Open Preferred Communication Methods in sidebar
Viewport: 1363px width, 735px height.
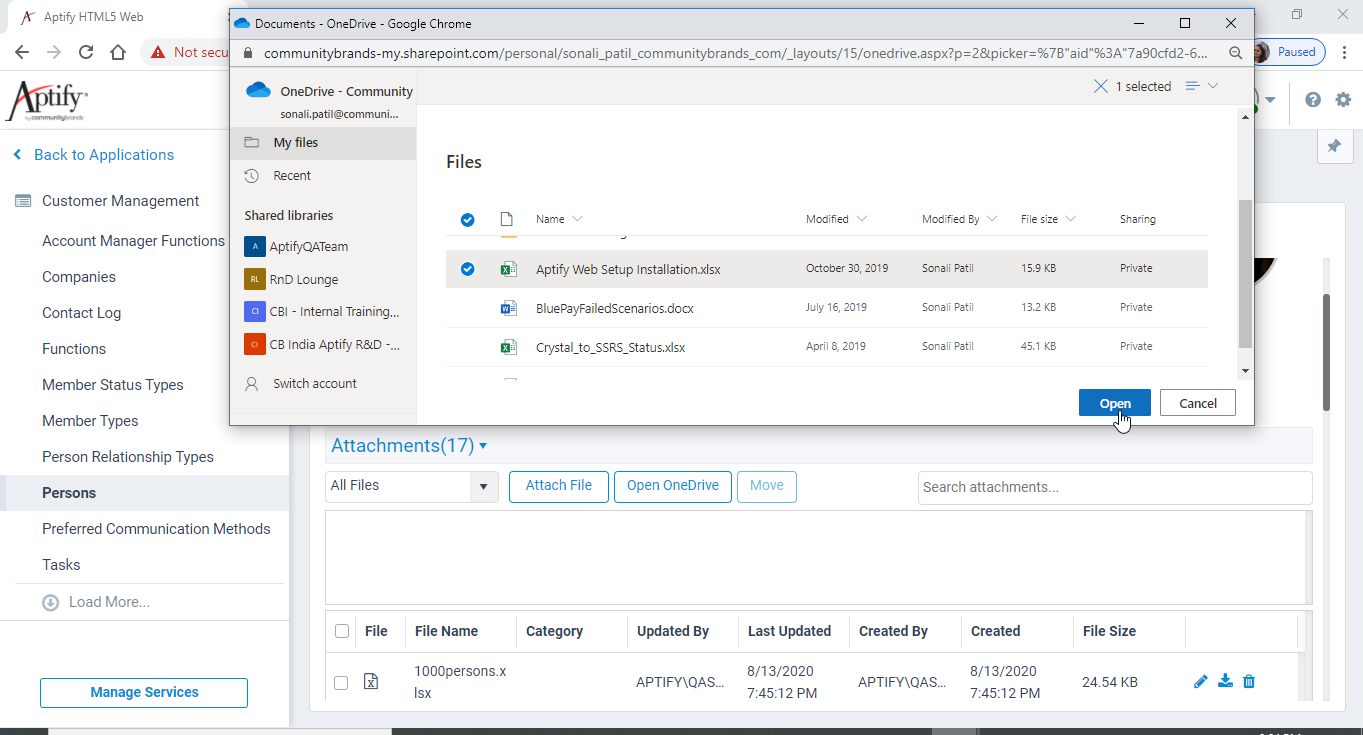156,529
